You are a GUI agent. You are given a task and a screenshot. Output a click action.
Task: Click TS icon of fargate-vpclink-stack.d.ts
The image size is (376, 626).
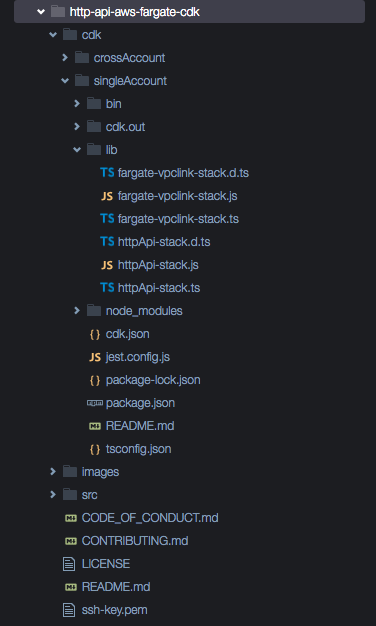107,173
